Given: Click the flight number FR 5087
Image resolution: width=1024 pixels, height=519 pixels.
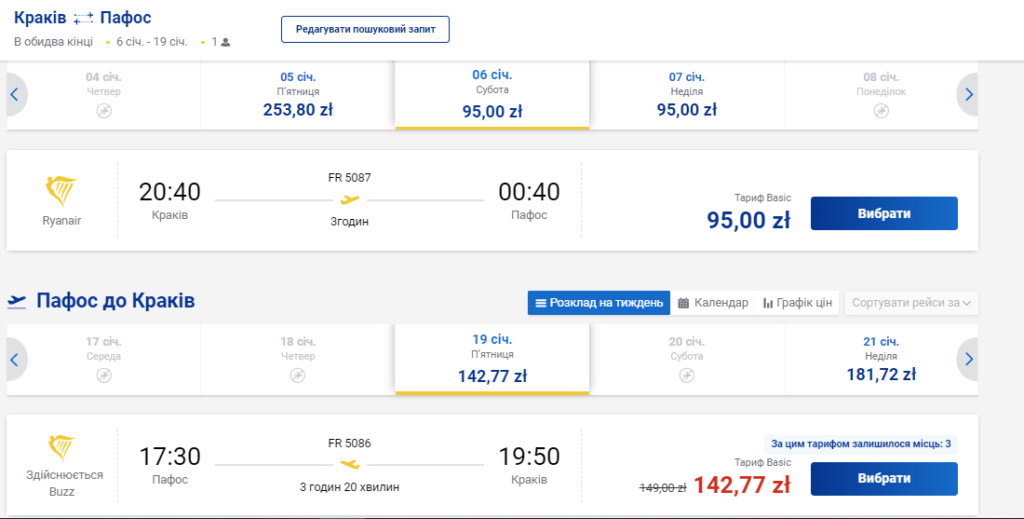Looking at the screenshot, I should (x=349, y=178).
